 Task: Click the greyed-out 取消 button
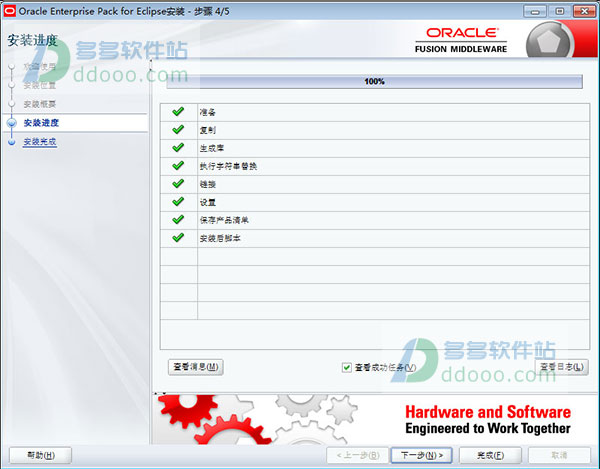point(559,455)
